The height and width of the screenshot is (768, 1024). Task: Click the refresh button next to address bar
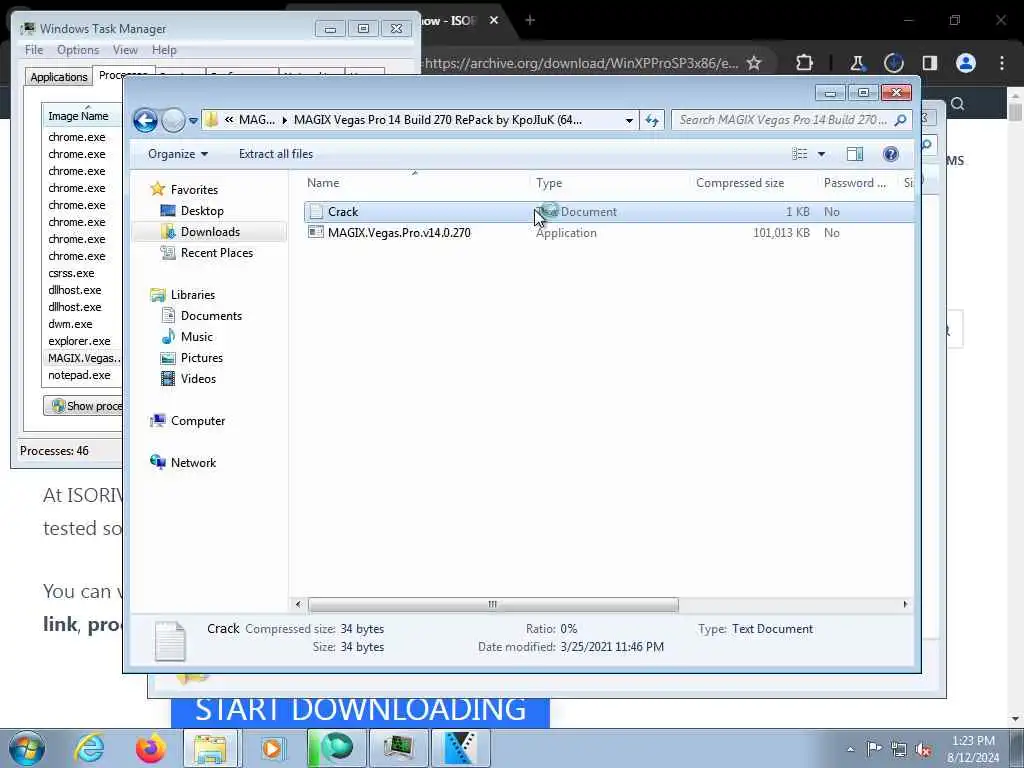652,120
